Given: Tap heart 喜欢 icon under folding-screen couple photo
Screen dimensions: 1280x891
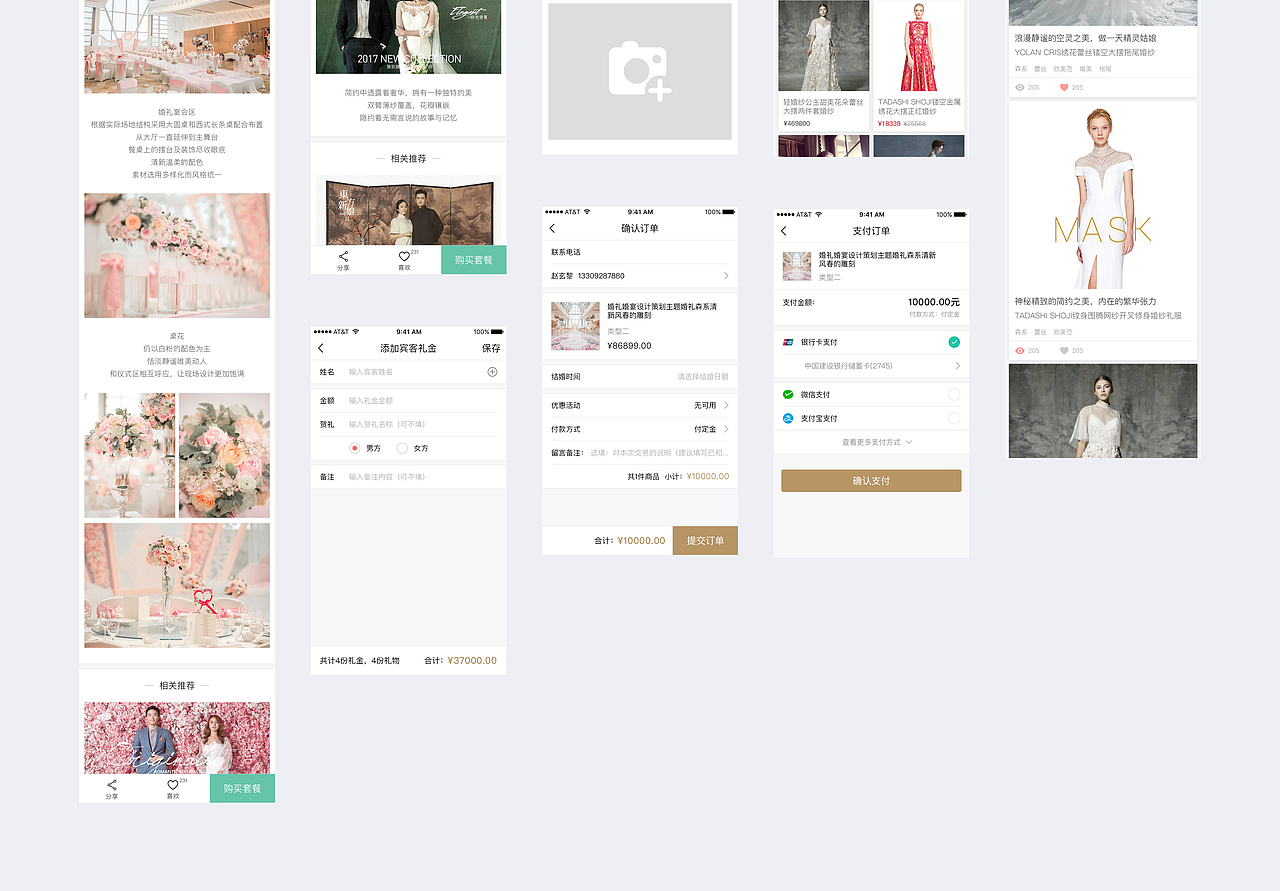Looking at the screenshot, I should 404,256.
